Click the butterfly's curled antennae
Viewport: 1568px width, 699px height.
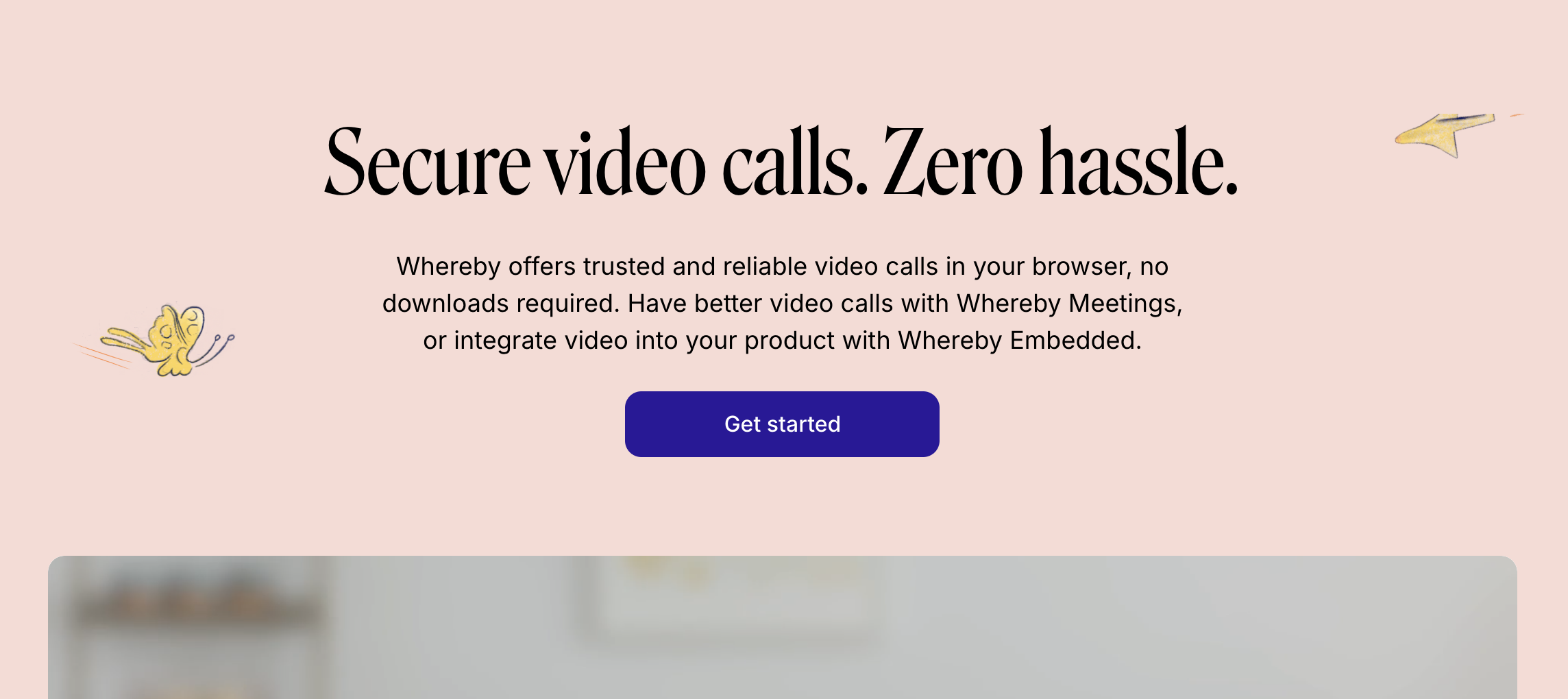[x=215, y=347]
